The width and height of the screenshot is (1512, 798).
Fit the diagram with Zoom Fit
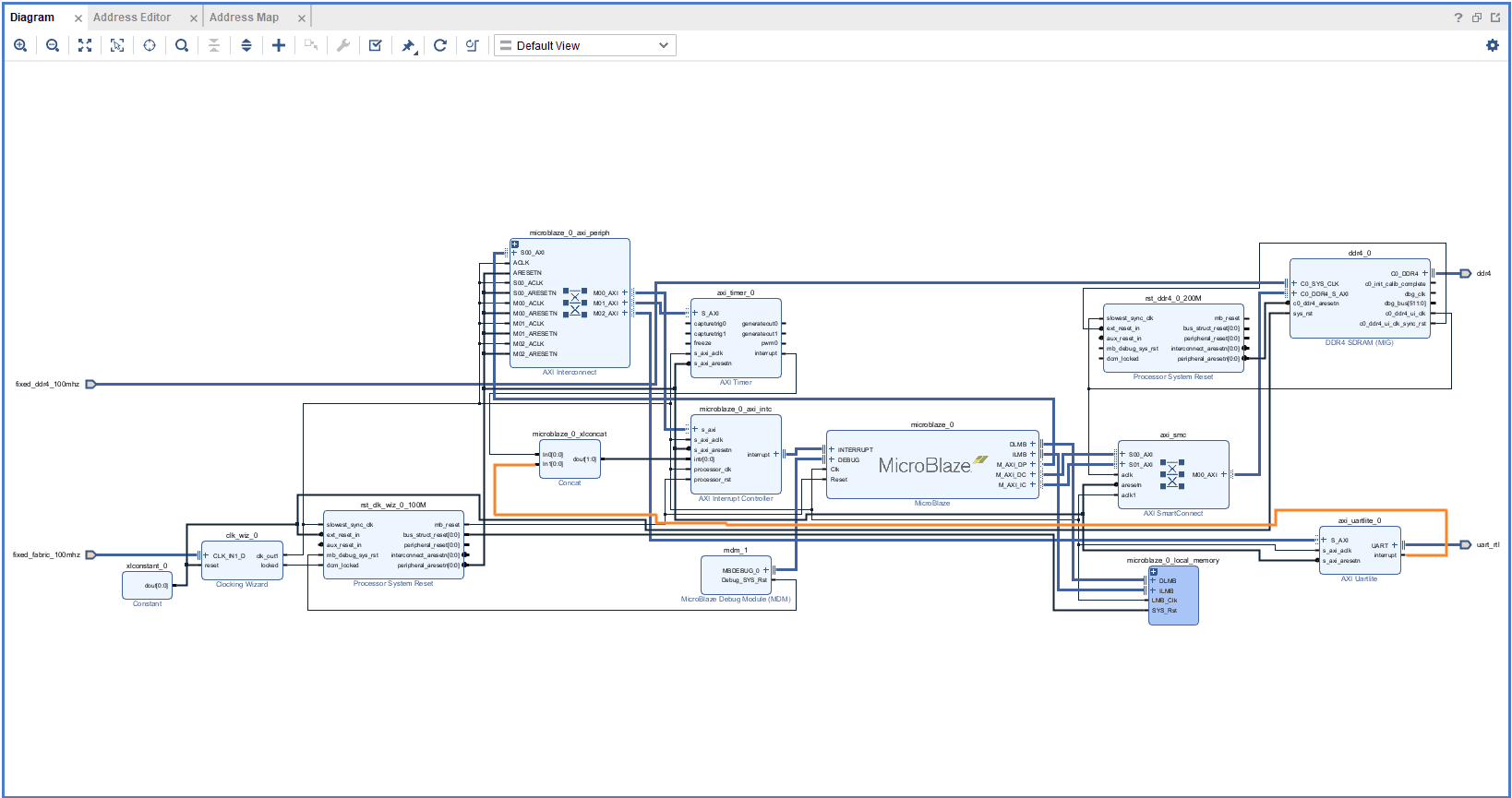(85, 45)
